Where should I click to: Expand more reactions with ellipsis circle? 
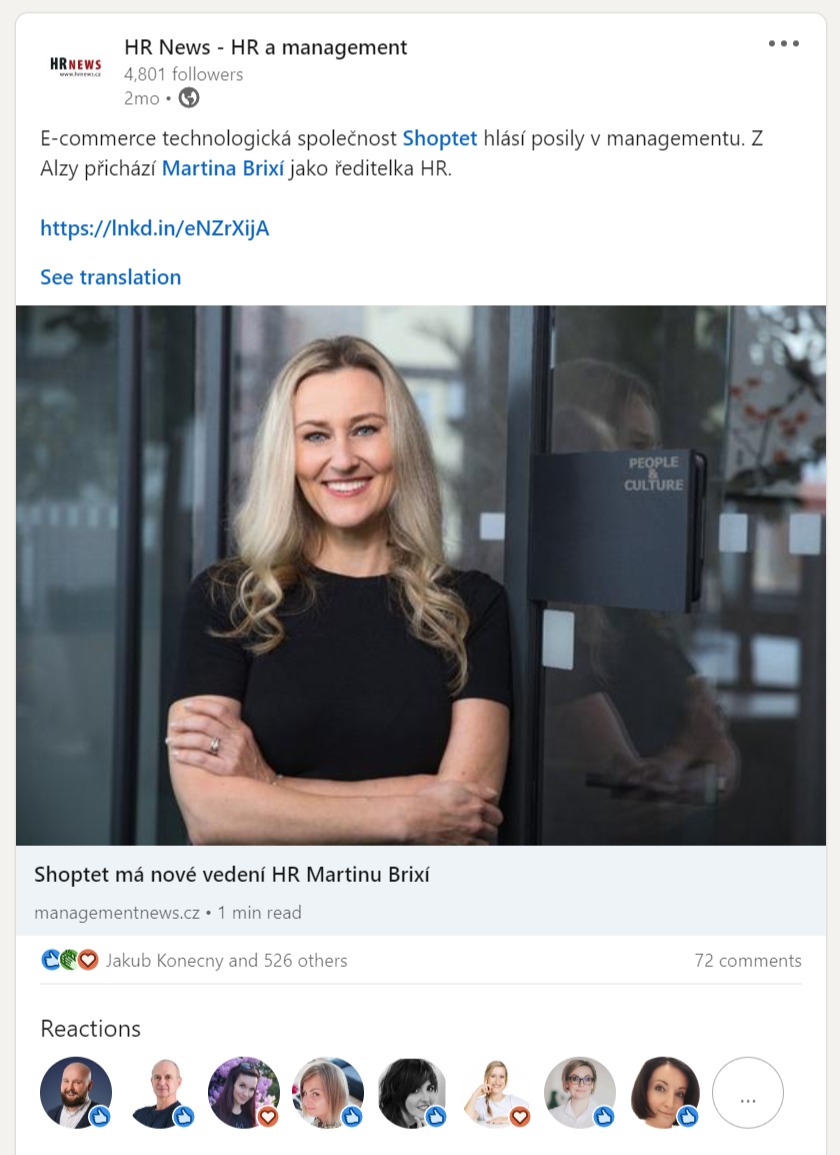click(x=748, y=1092)
